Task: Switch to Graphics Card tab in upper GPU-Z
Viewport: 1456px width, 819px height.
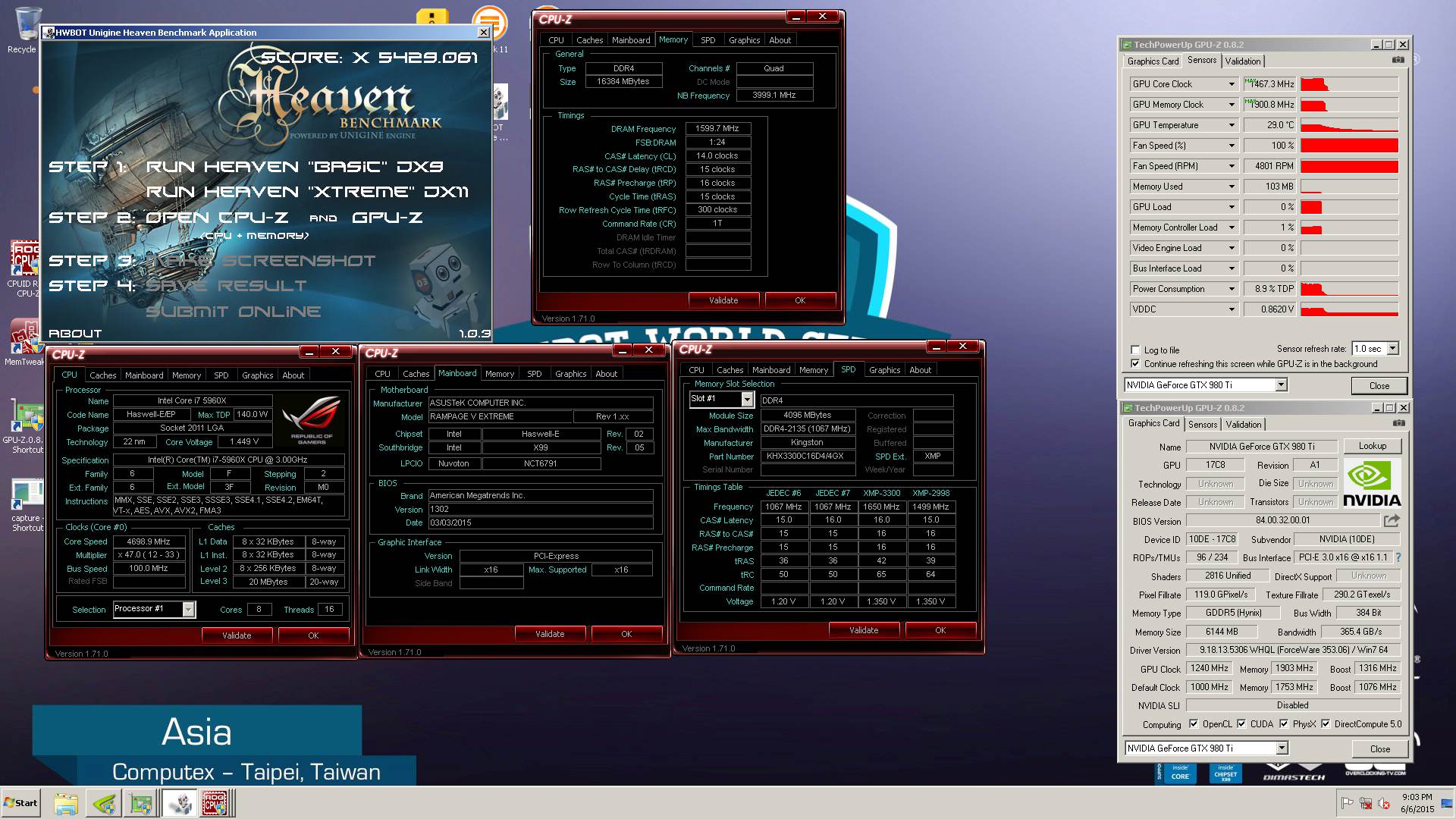Action: point(1153,61)
